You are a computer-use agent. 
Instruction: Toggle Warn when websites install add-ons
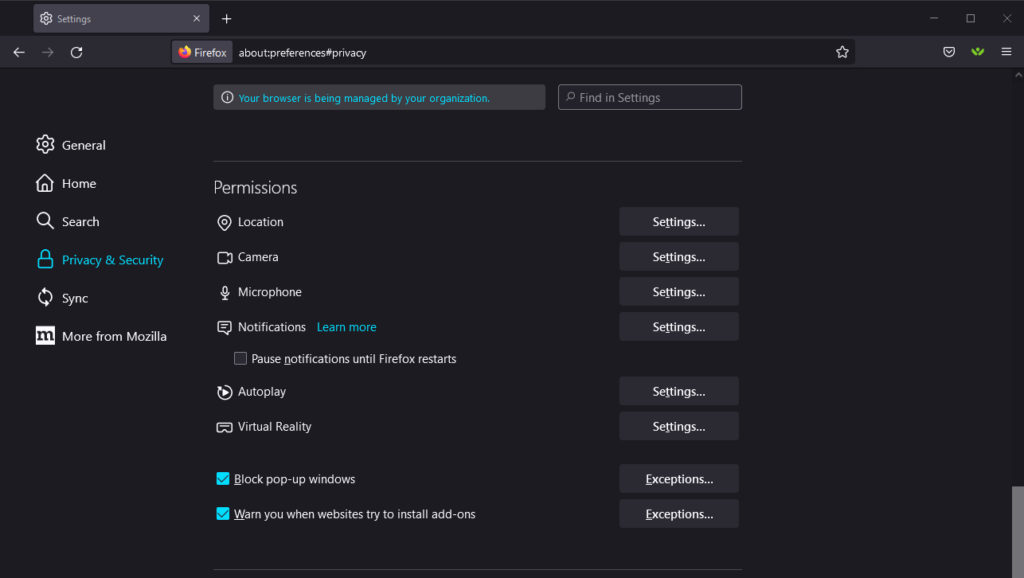pos(223,514)
